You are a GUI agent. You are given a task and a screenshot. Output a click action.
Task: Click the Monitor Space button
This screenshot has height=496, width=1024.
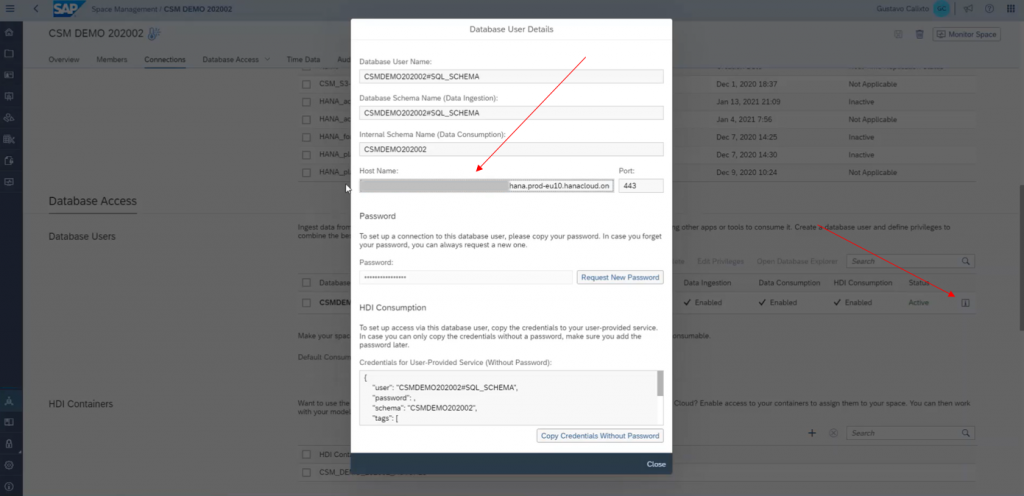(x=967, y=35)
